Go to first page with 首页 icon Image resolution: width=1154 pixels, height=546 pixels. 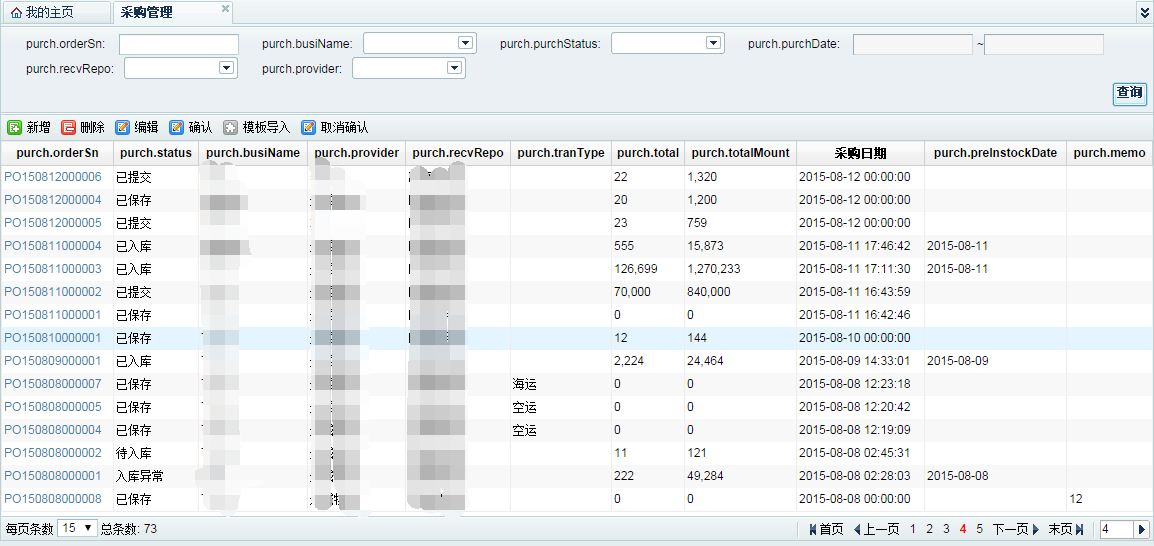pos(814,529)
